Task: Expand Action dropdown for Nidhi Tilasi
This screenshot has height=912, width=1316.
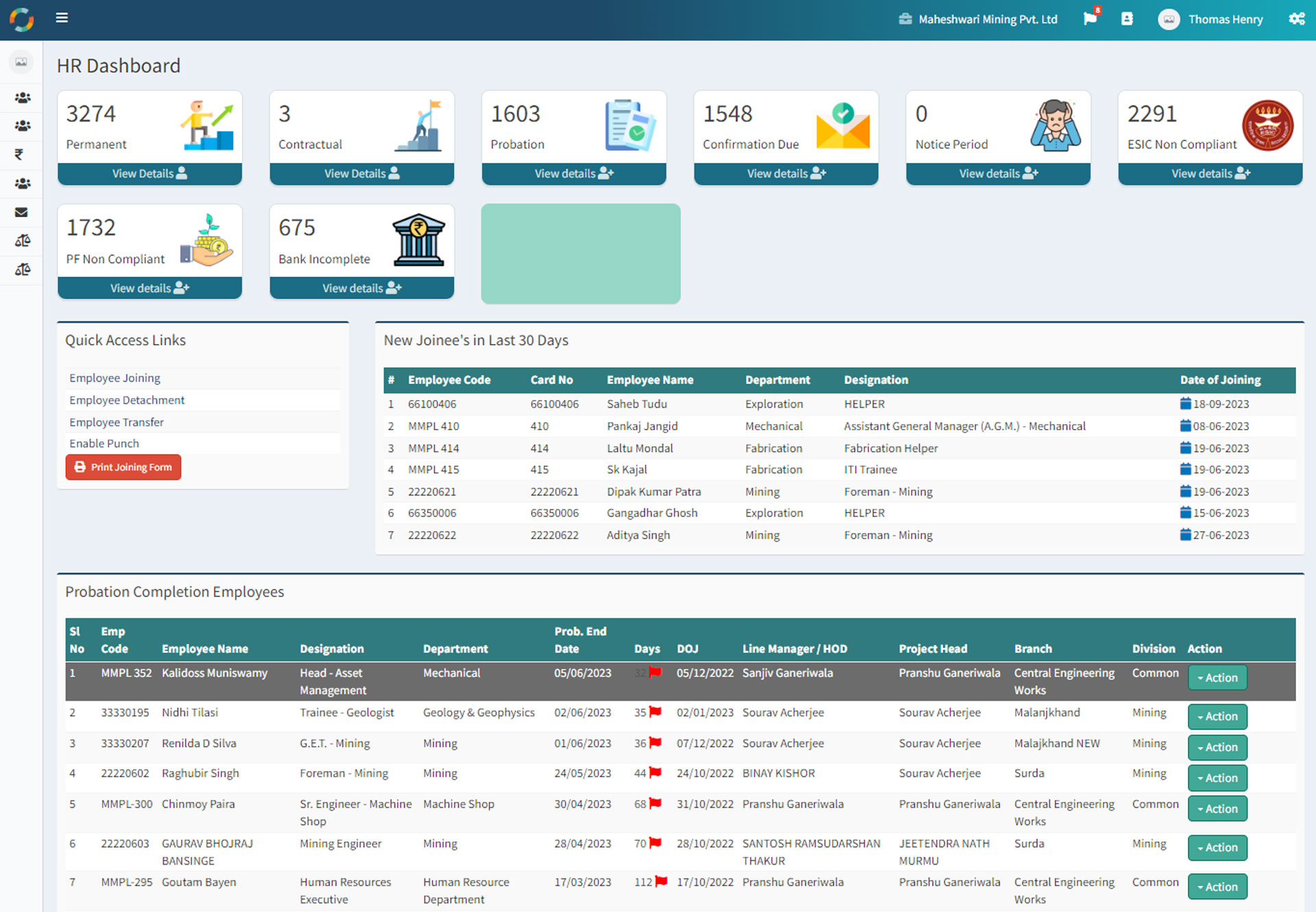Action: coord(1217,717)
